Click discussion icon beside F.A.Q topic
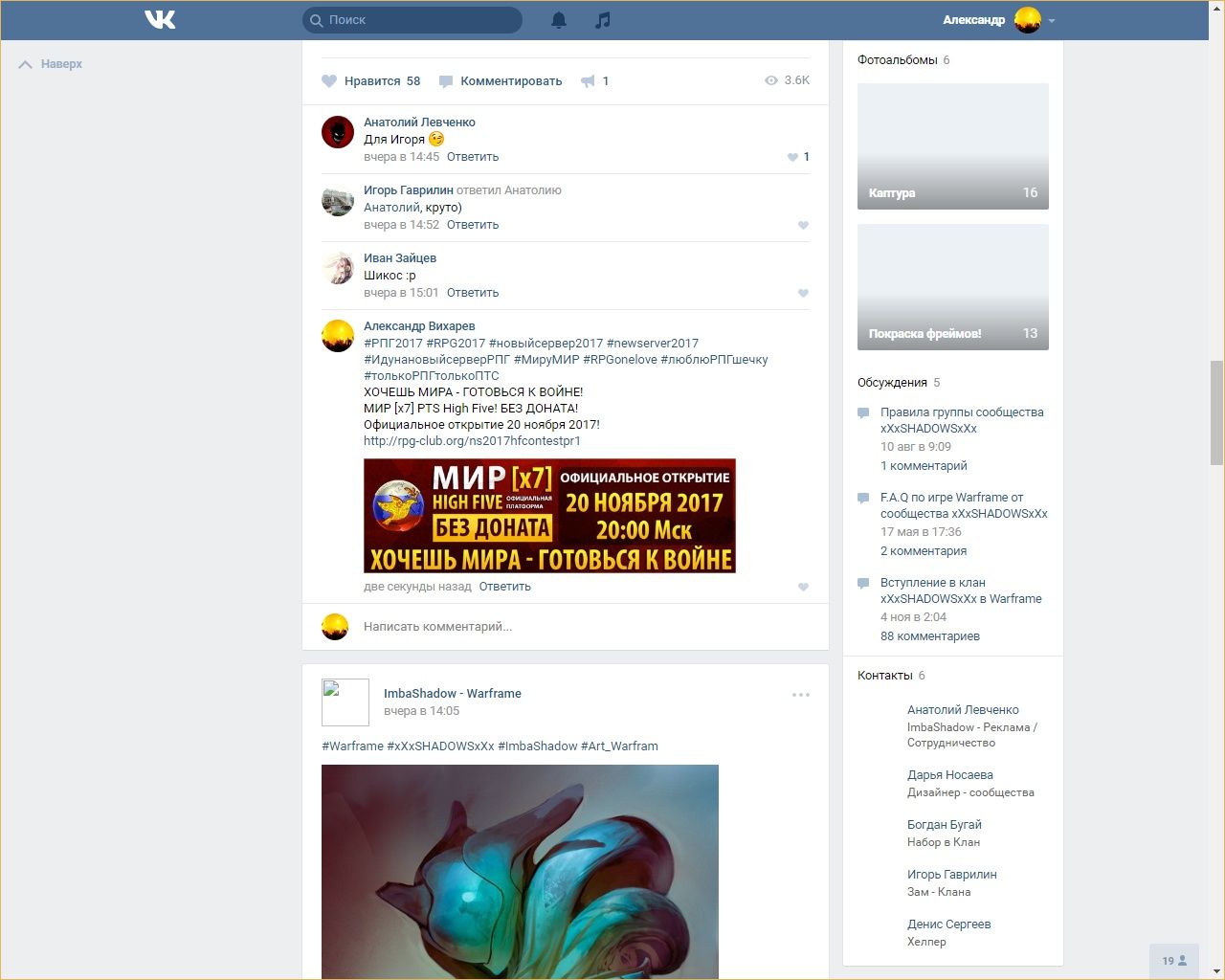This screenshot has height=980, width=1225. coord(863,499)
